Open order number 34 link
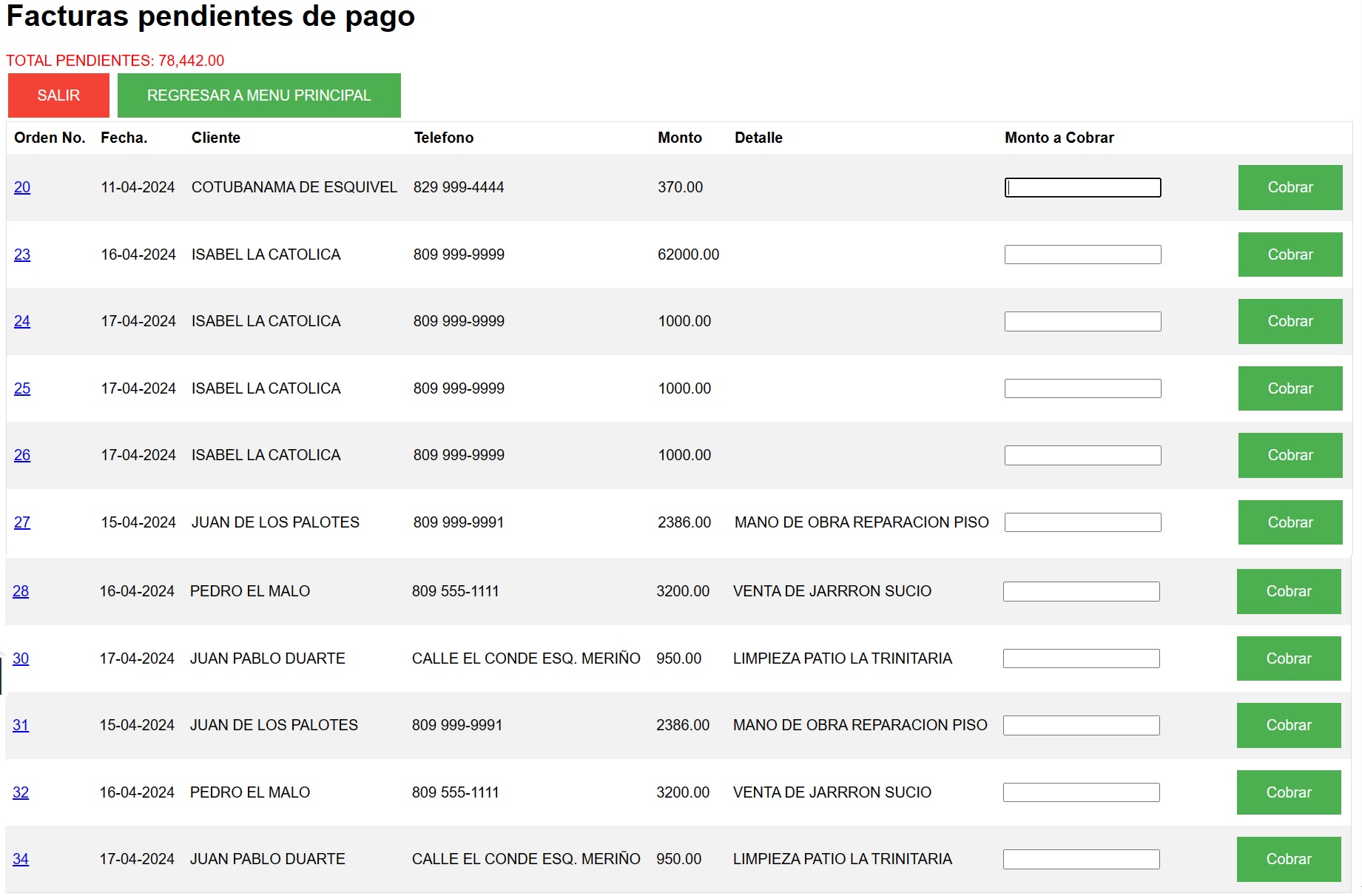The width and height of the screenshot is (1362, 896). pos(21,859)
